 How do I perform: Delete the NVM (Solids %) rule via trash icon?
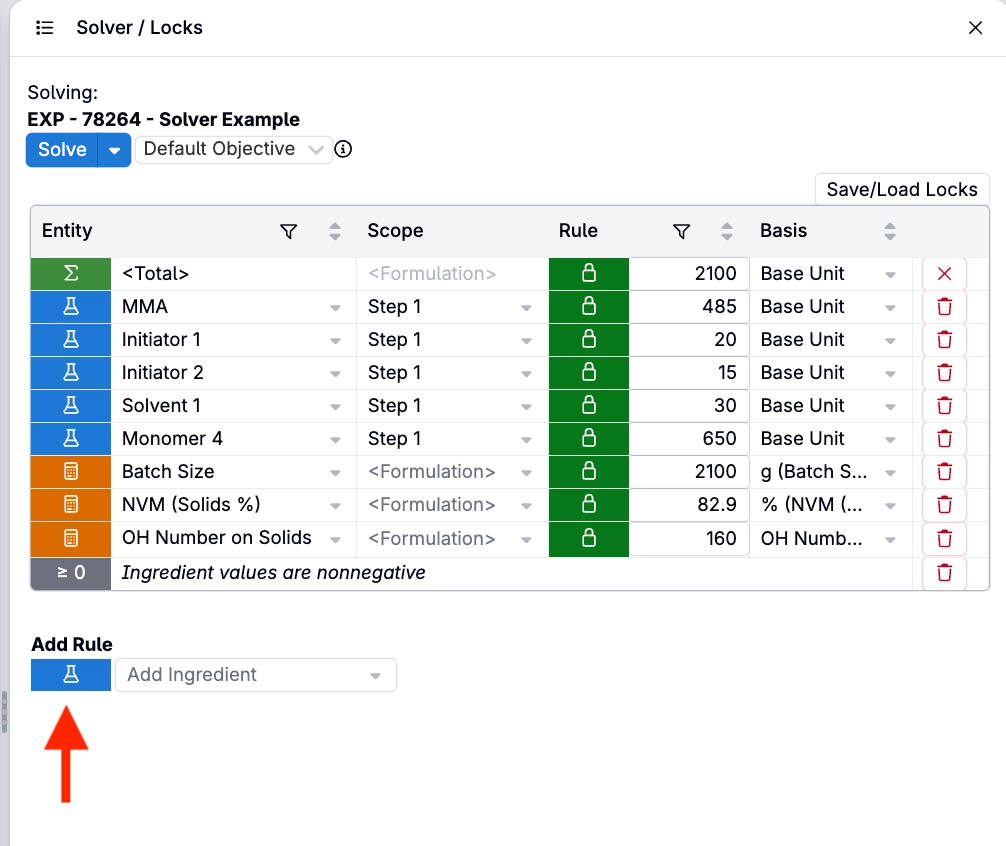click(944, 505)
